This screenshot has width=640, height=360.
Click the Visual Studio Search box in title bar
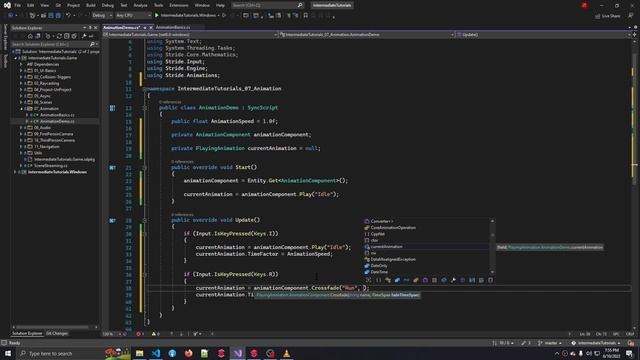[267, 5]
